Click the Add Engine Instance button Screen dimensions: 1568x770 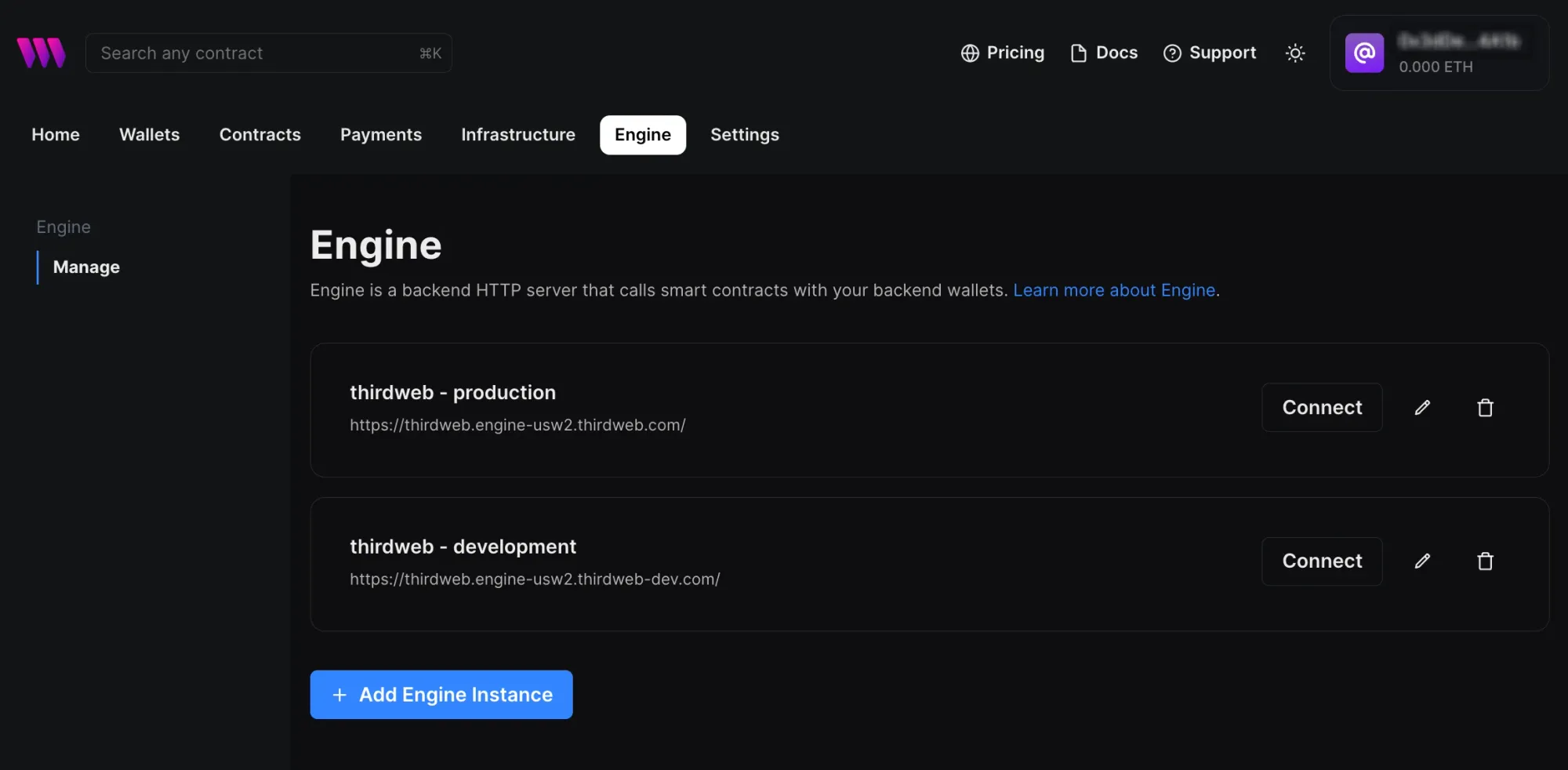coord(441,695)
